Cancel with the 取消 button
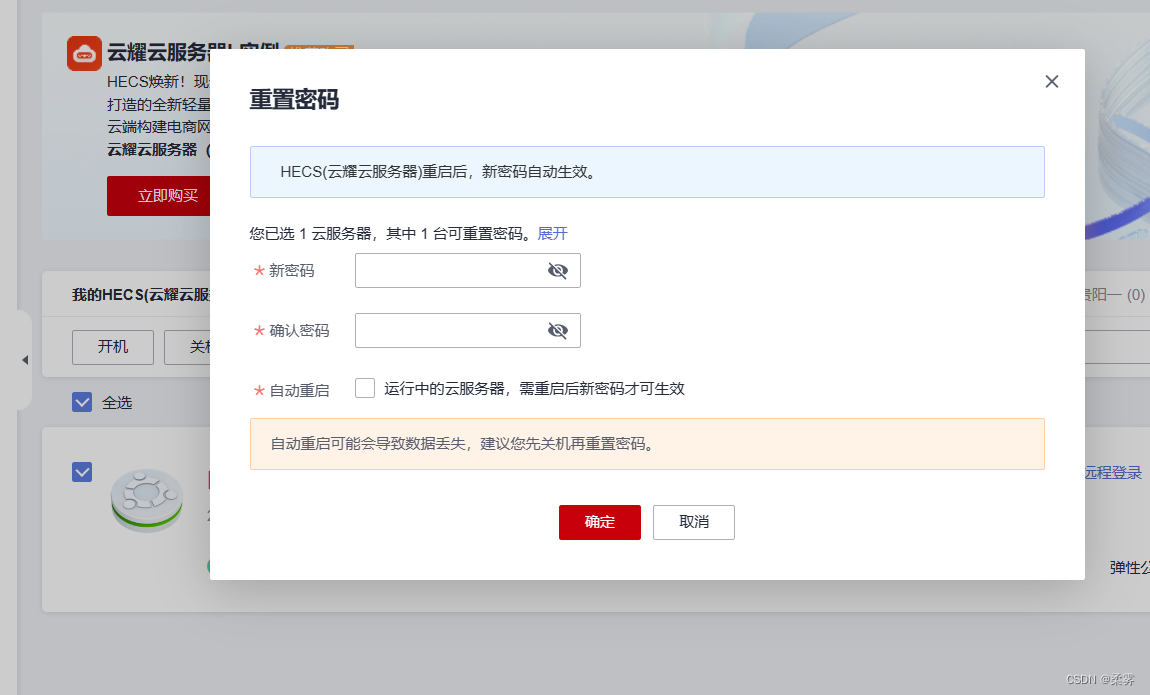 click(693, 522)
